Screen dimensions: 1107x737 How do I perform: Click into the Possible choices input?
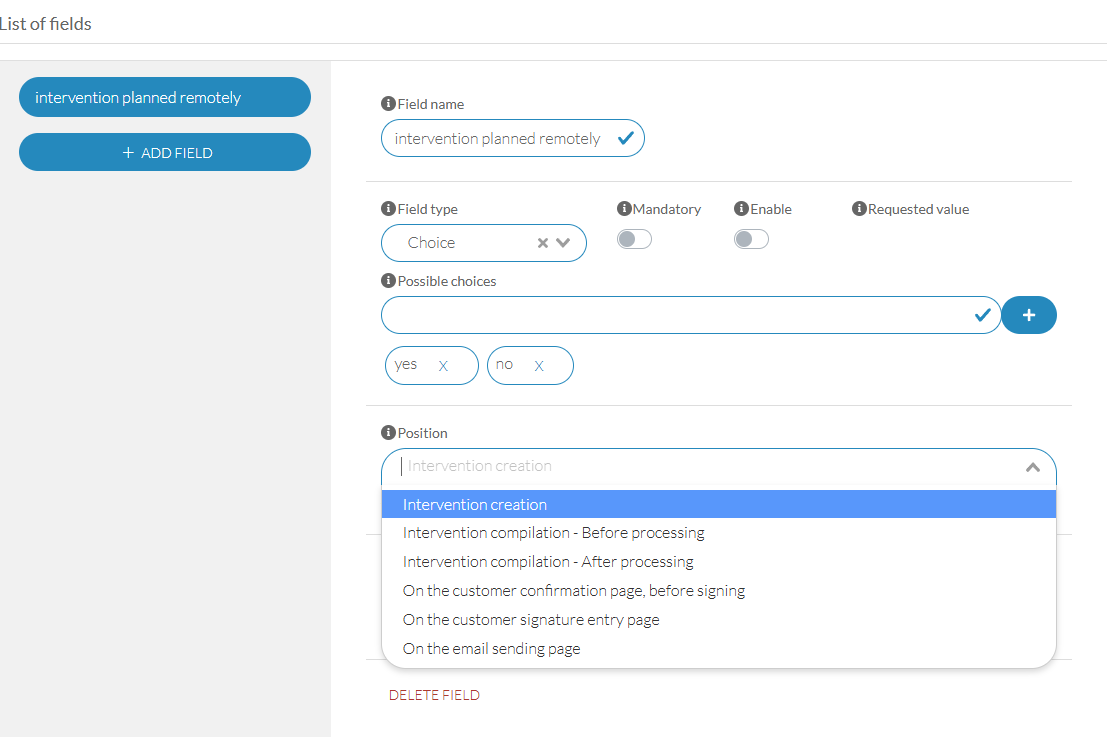point(690,315)
